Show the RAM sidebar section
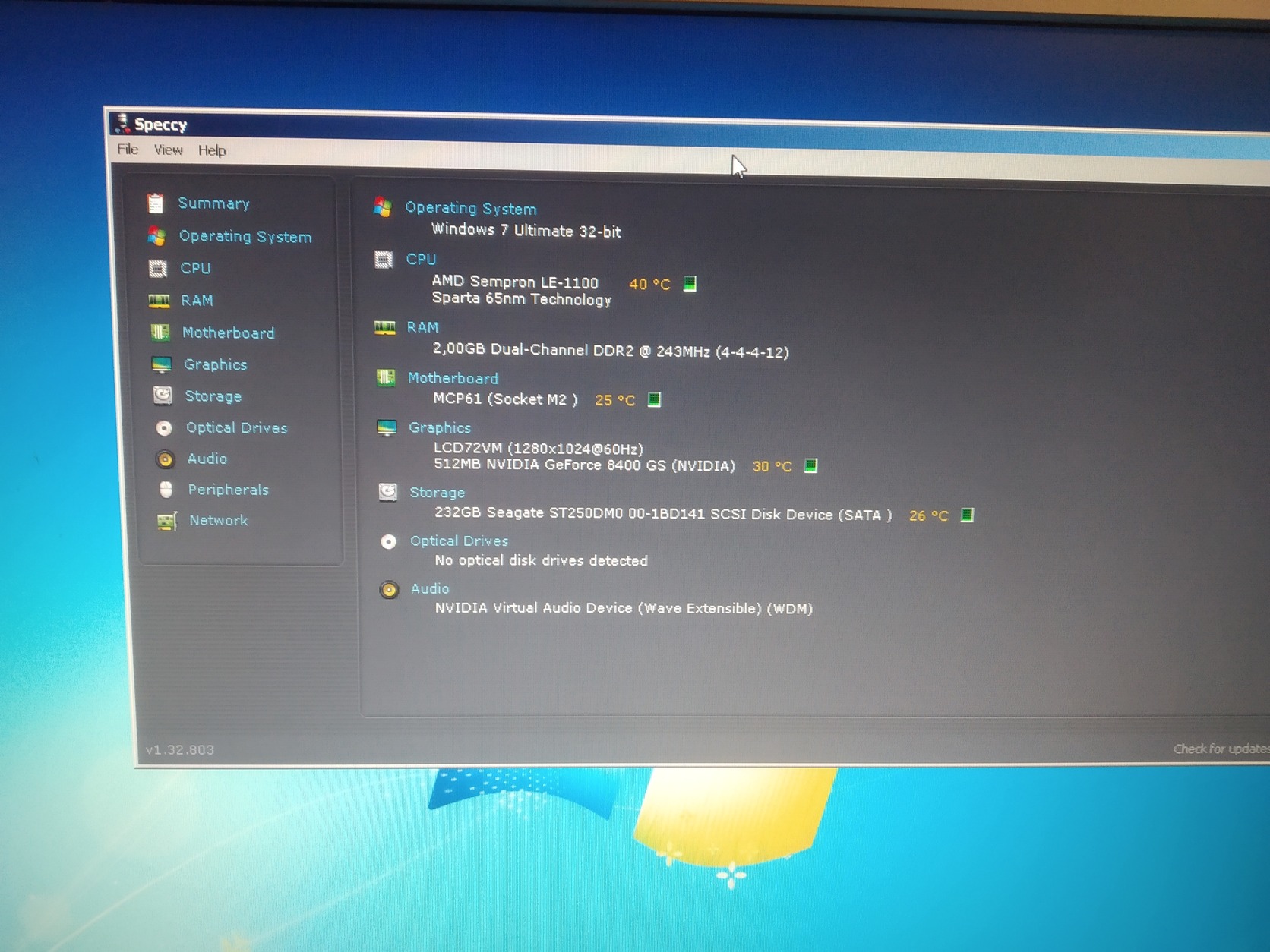The height and width of the screenshot is (952, 1270). 197,301
